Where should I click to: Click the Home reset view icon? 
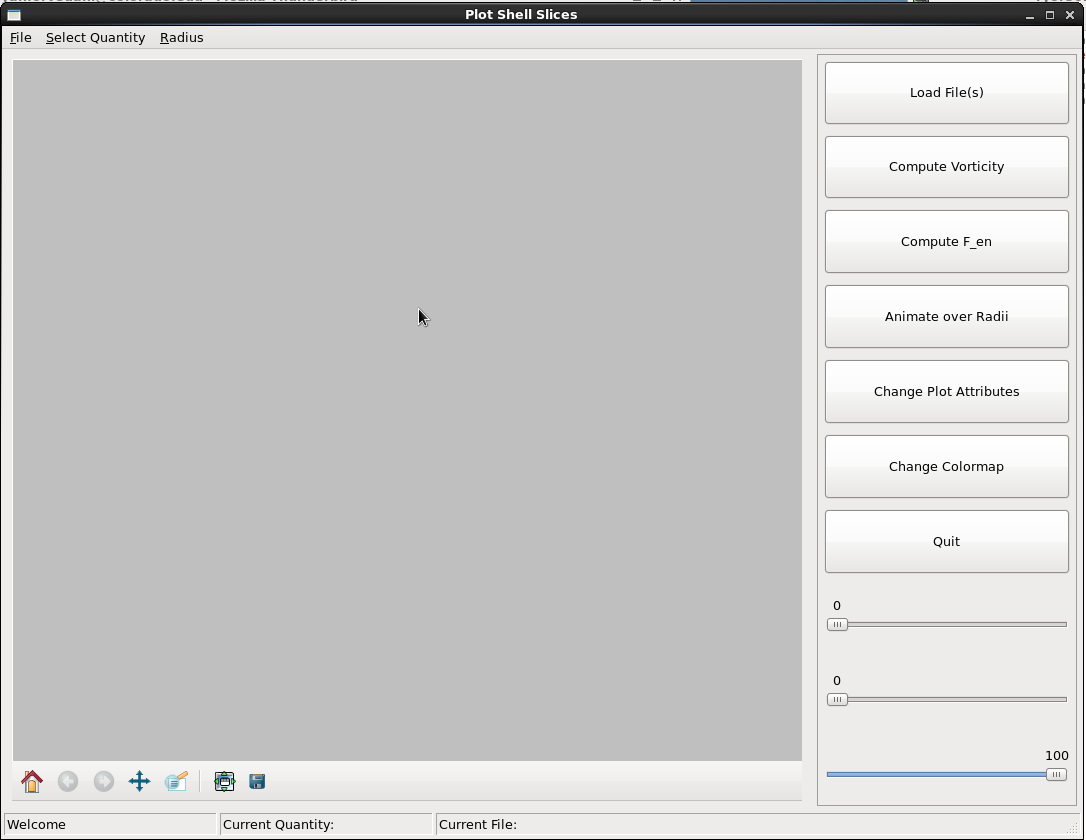32,781
